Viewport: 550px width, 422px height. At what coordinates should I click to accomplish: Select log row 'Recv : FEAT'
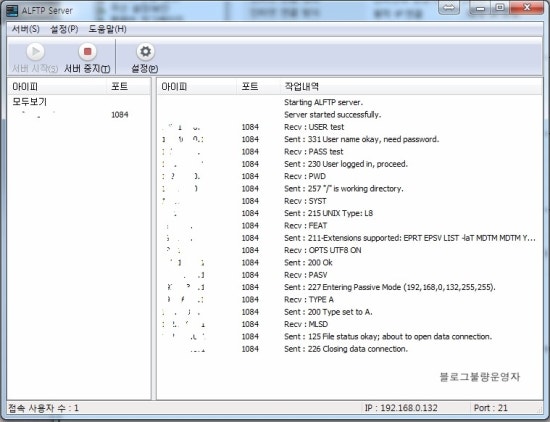click(x=349, y=226)
